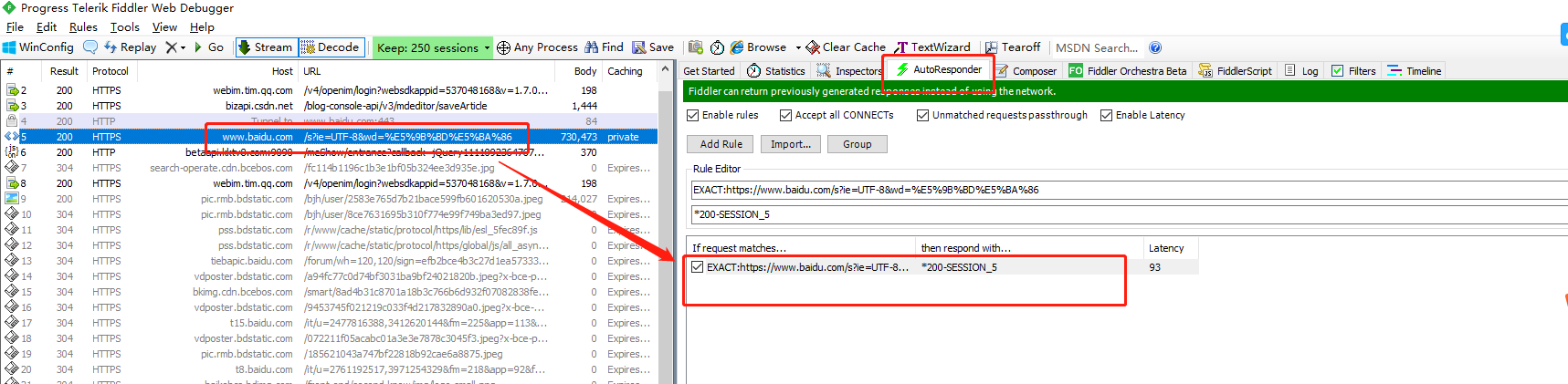Click the Any Process target picker

[537, 47]
